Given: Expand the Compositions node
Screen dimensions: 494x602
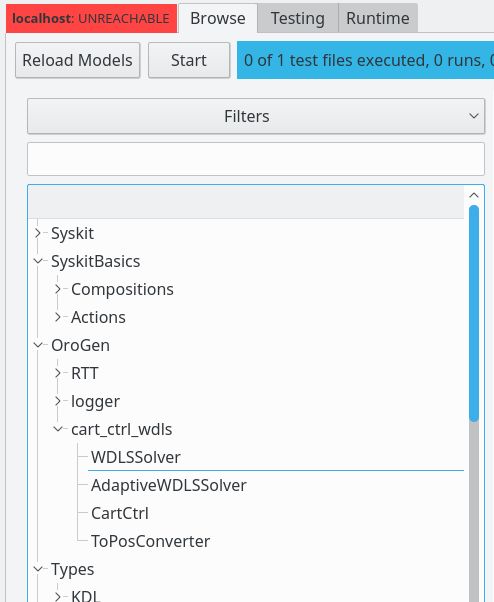Looking at the screenshot, I should point(58,289).
